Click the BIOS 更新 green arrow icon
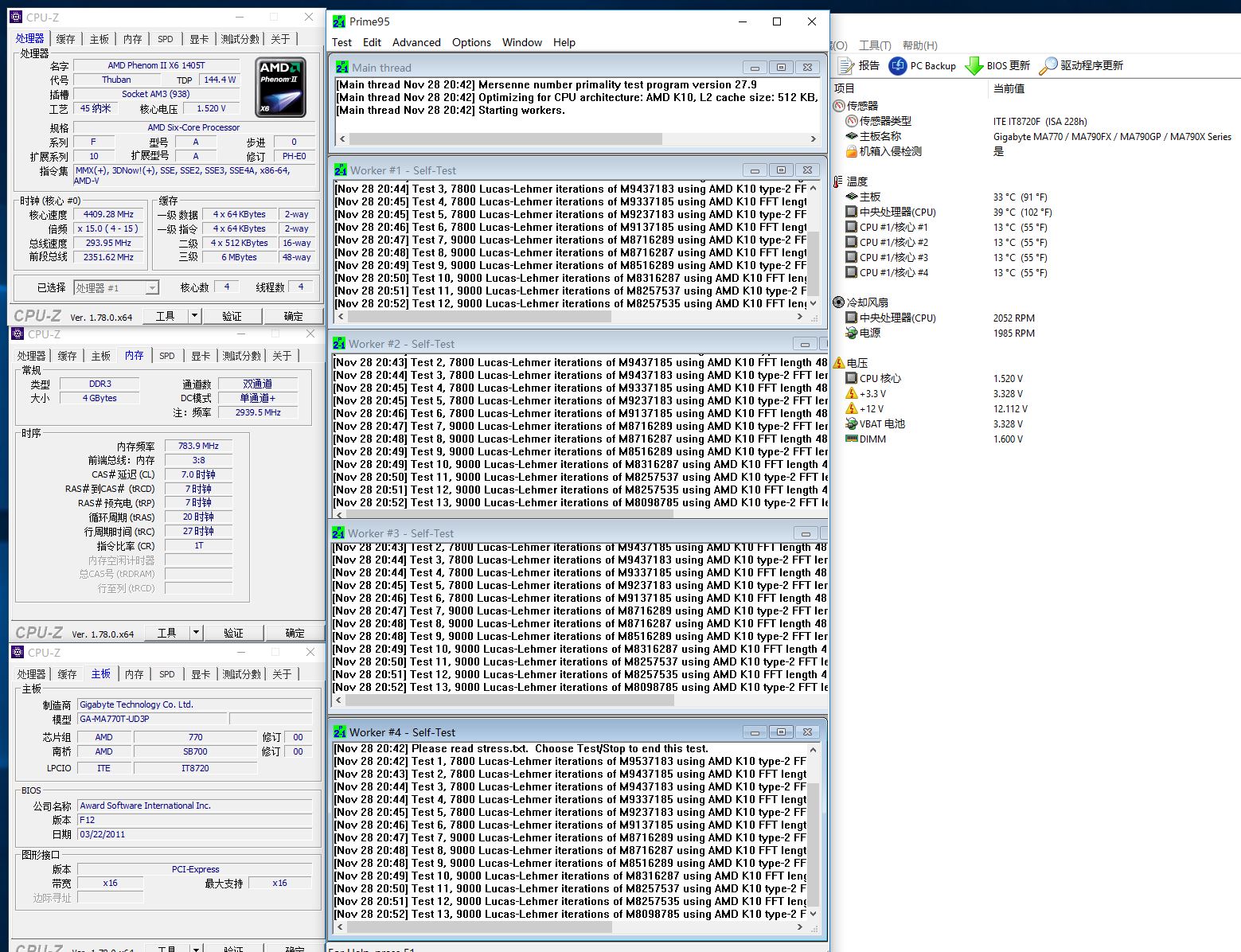 coord(974,66)
